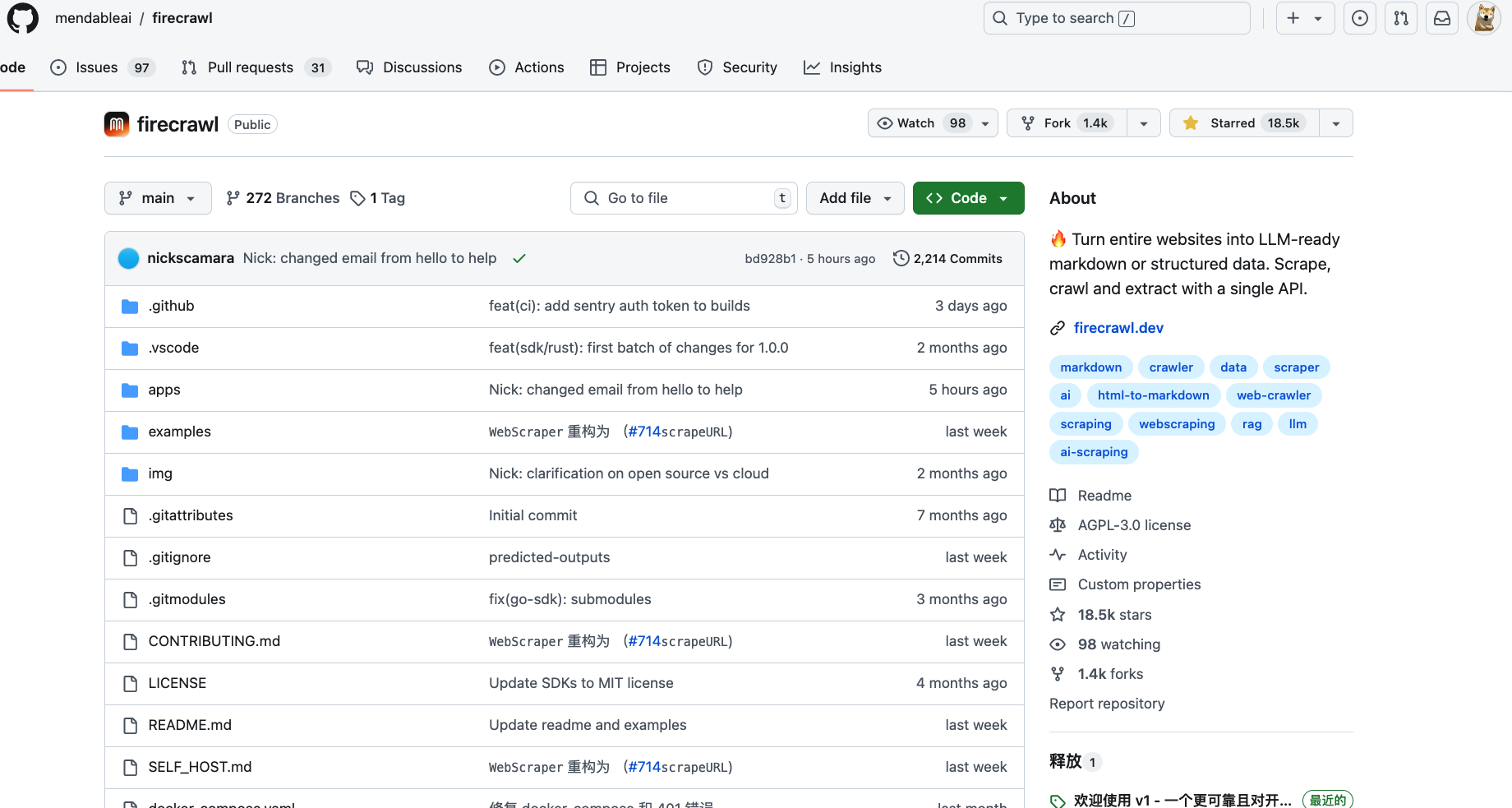Viewport: 1512px width, 808px height.
Task: View the 272 Branches list
Action: [x=283, y=198]
